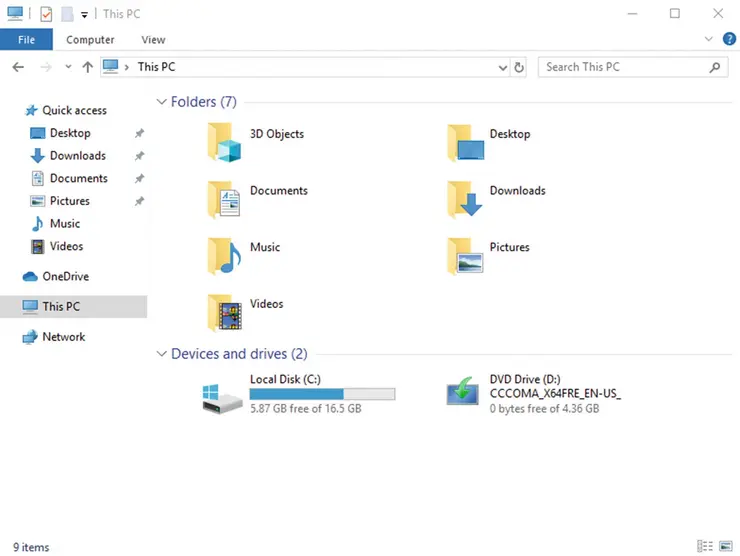This screenshot has width=740, height=556.
Task: Click the Properties icon in title bar
Action: (46, 14)
